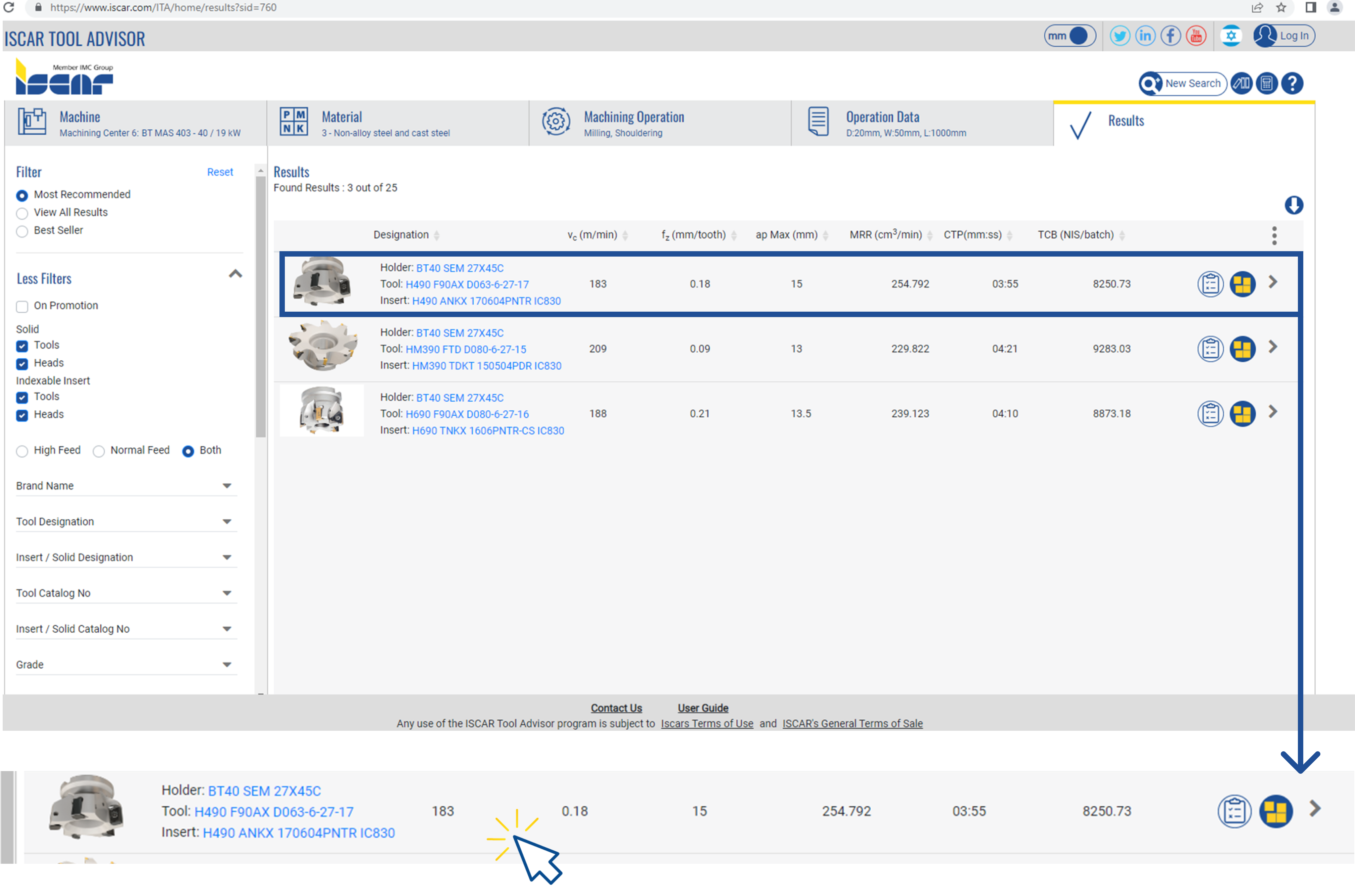This screenshot has width=1355, height=896.
Task: Go to the Machine step tab
Action: (x=135, y=124)
